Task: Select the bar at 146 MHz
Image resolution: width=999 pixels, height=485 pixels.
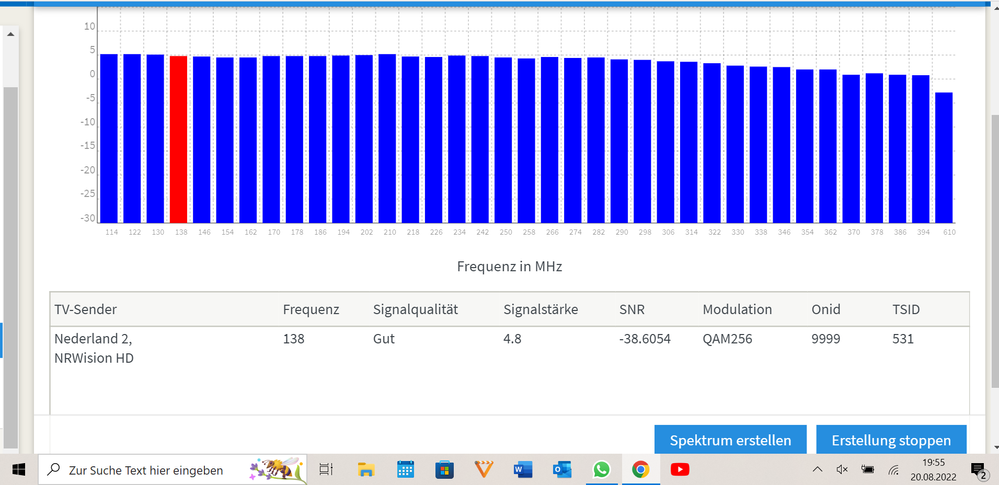Action: [x=201, y=140]
